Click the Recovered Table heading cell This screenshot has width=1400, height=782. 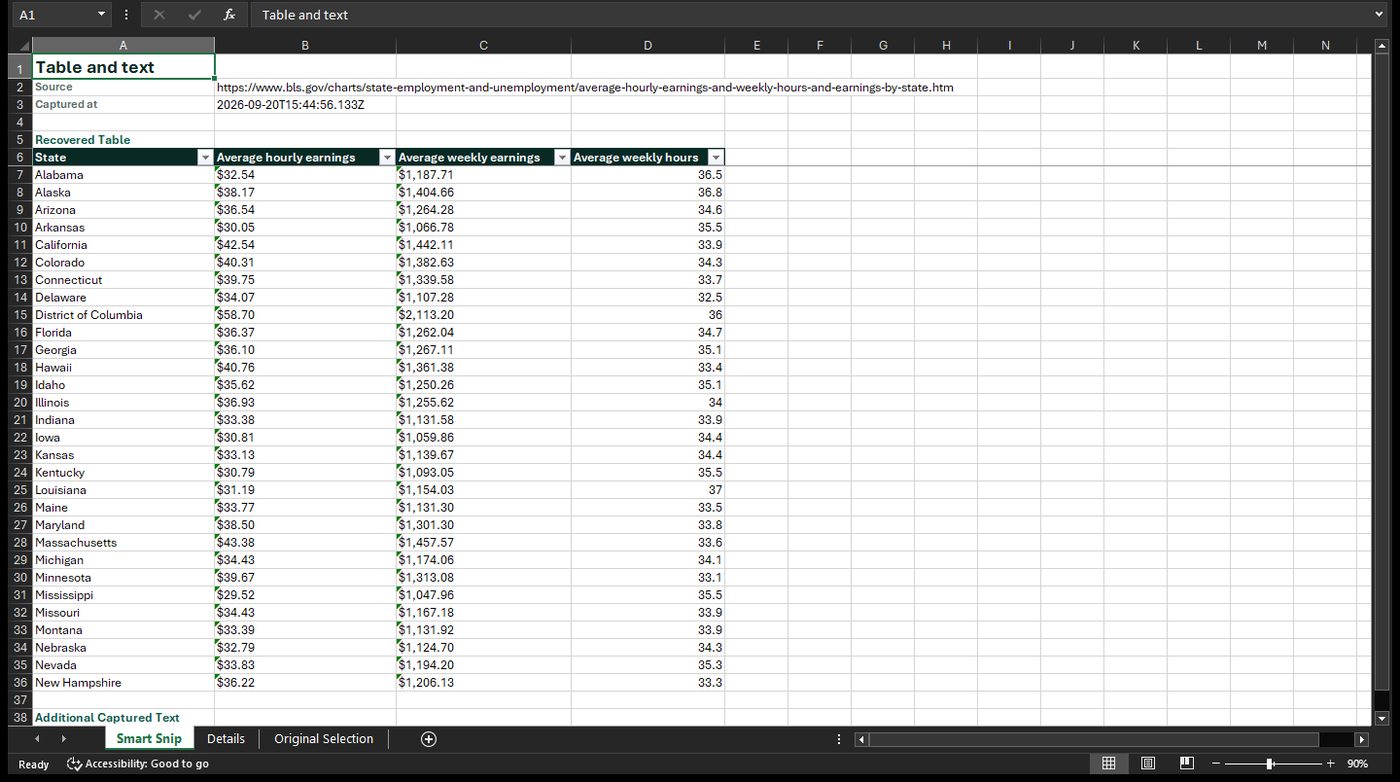point(123,140)
